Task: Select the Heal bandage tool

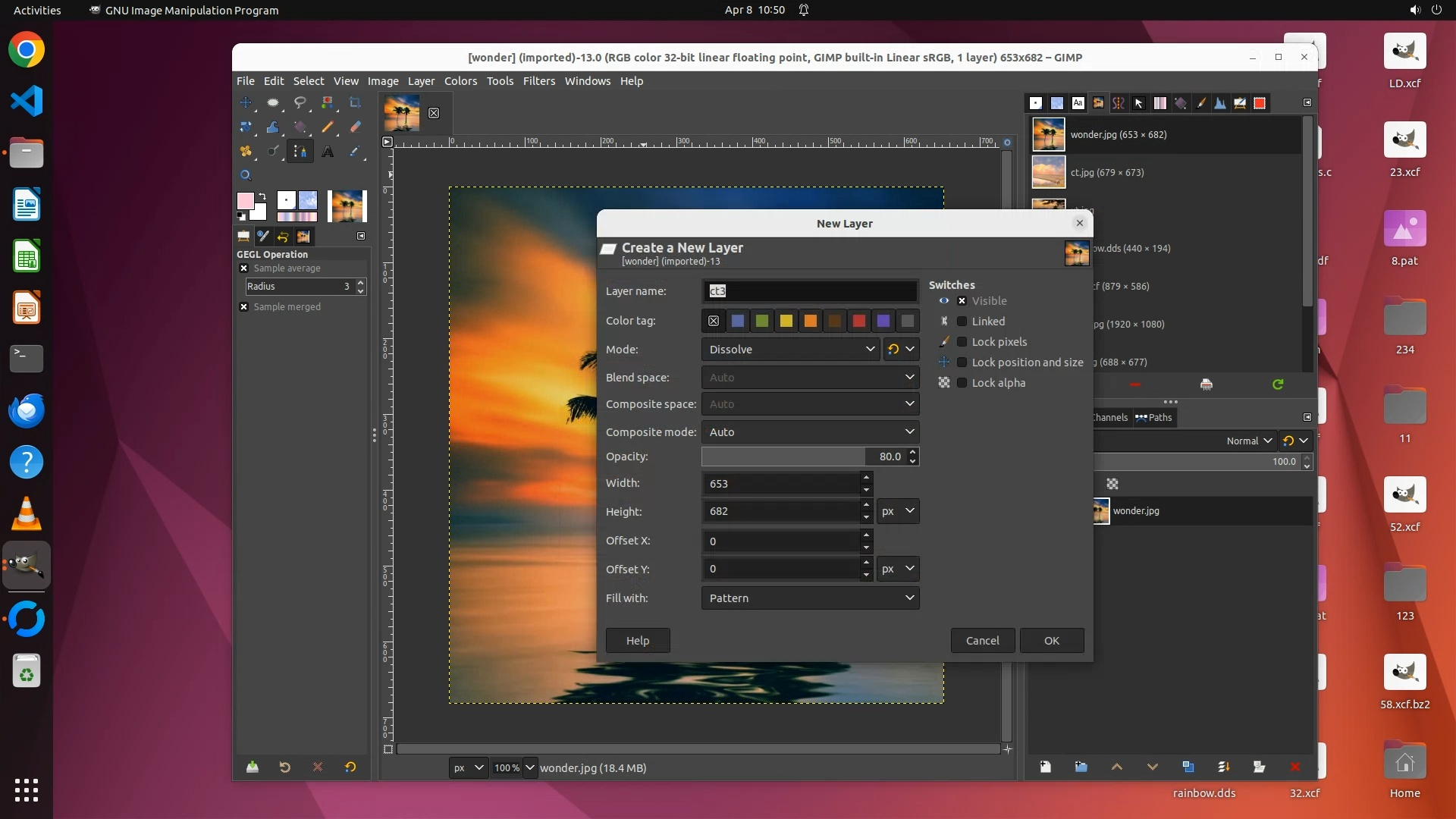Action: [x=246, y=152]
